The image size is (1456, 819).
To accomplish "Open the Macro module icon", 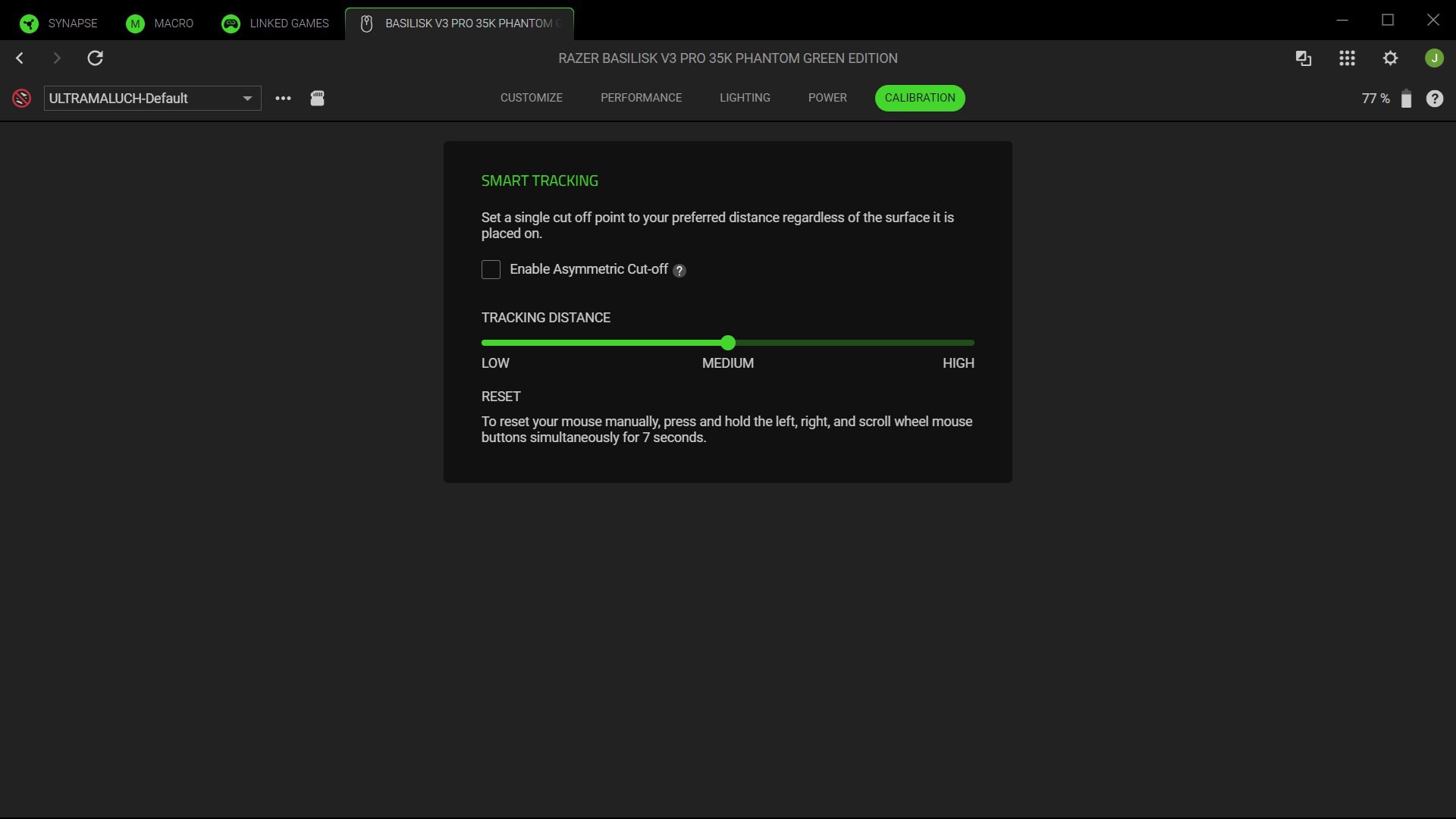I will [x=134, y=24].
